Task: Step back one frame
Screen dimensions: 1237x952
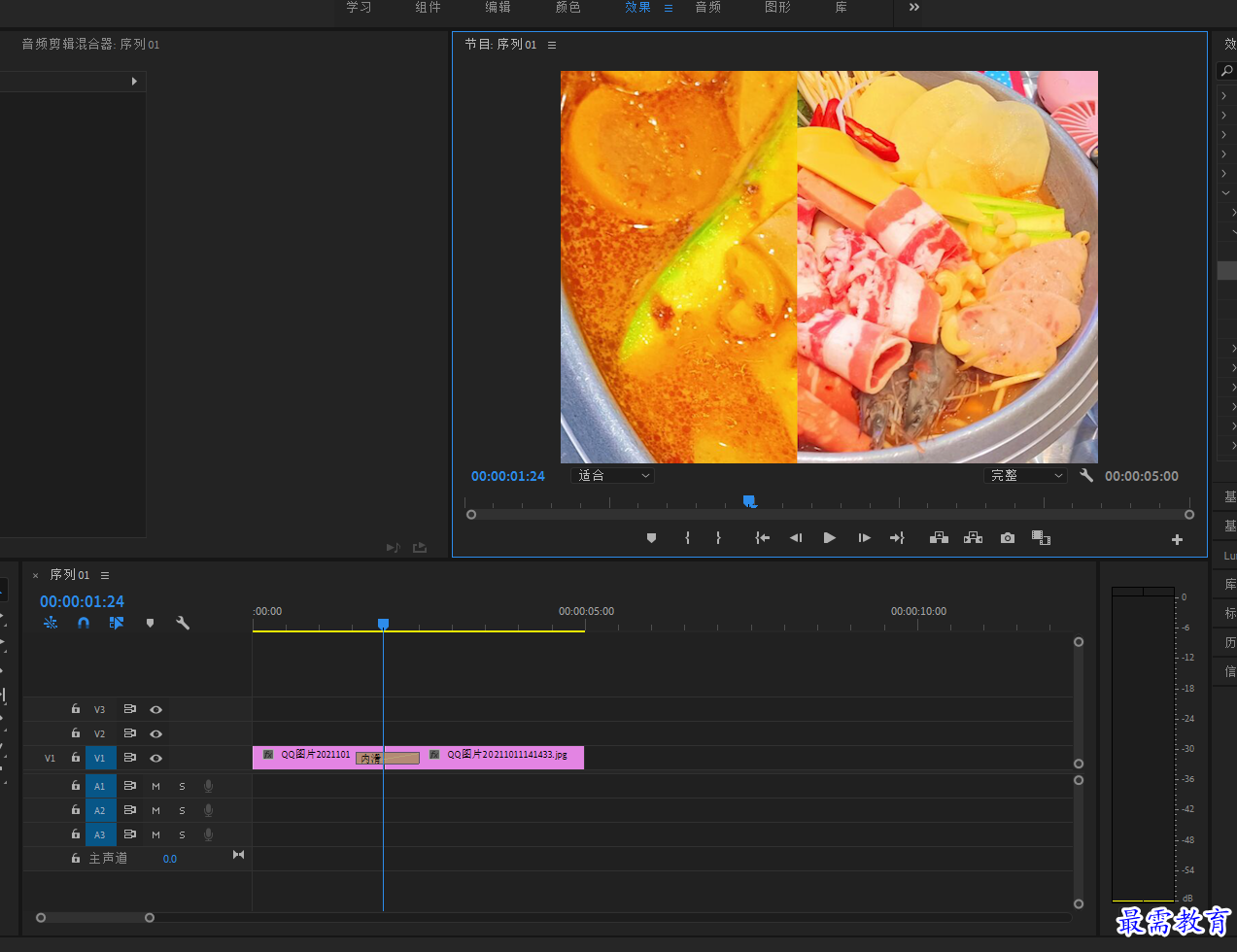Action: (796, 538)
